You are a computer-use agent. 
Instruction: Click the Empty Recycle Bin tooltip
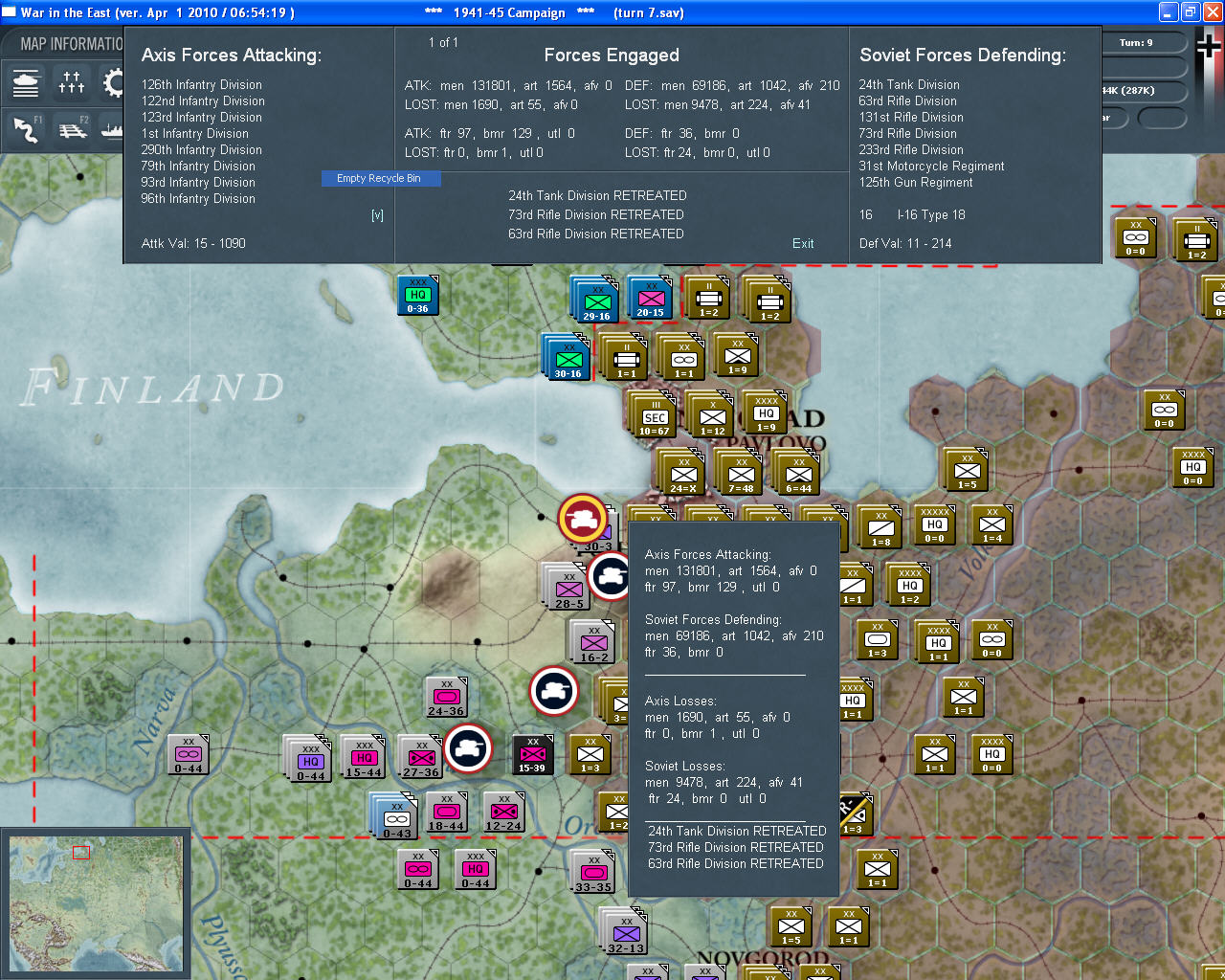379,178
